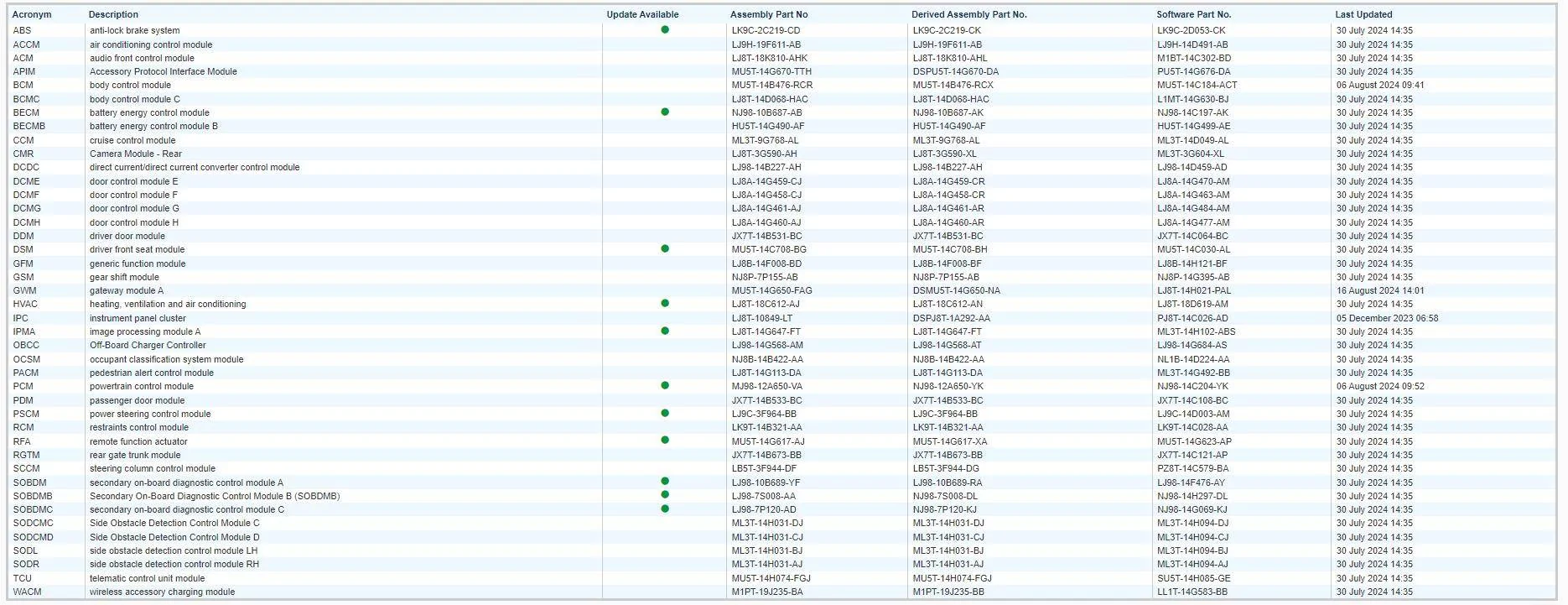1568x605 pixels.
Task: Select the RCM acronym cell
Action: [23, 427]
